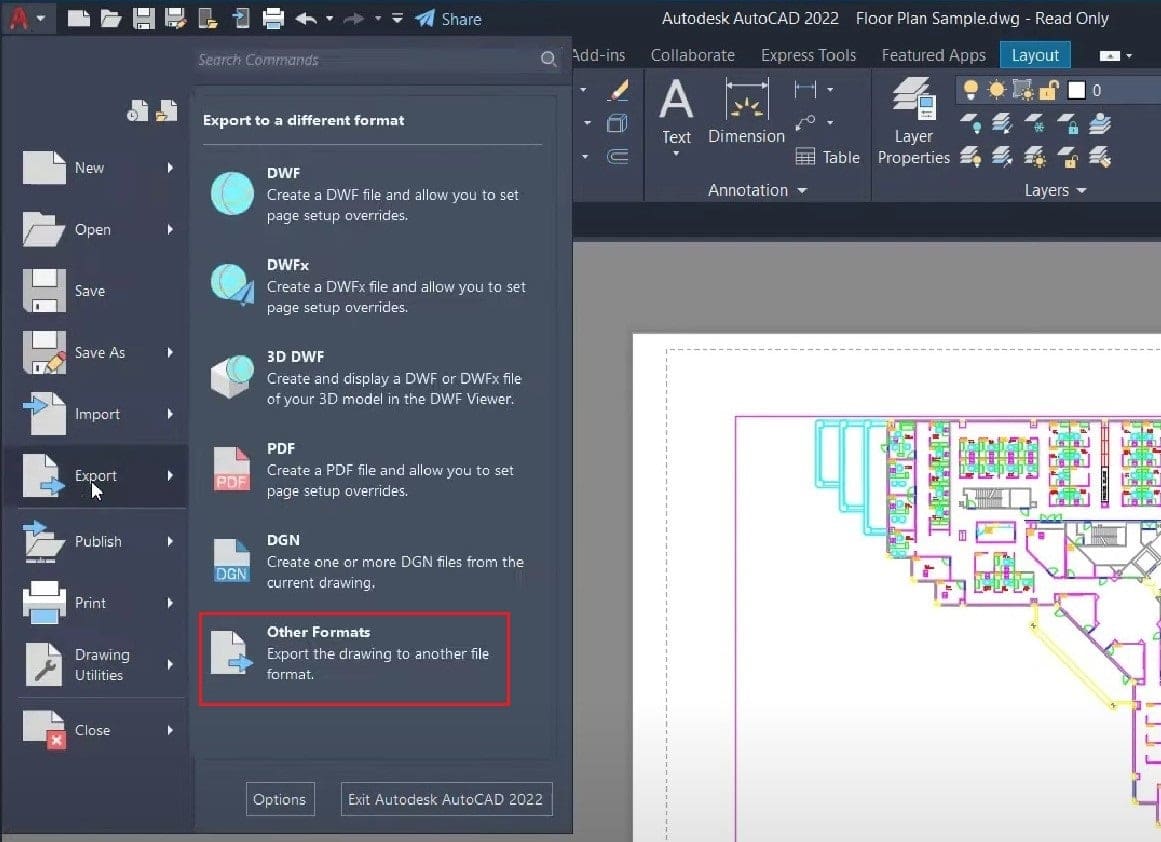Click the Plot printer icon in Quick Access toolbar
1161x842 pixels.
click(x=273, y=18)
